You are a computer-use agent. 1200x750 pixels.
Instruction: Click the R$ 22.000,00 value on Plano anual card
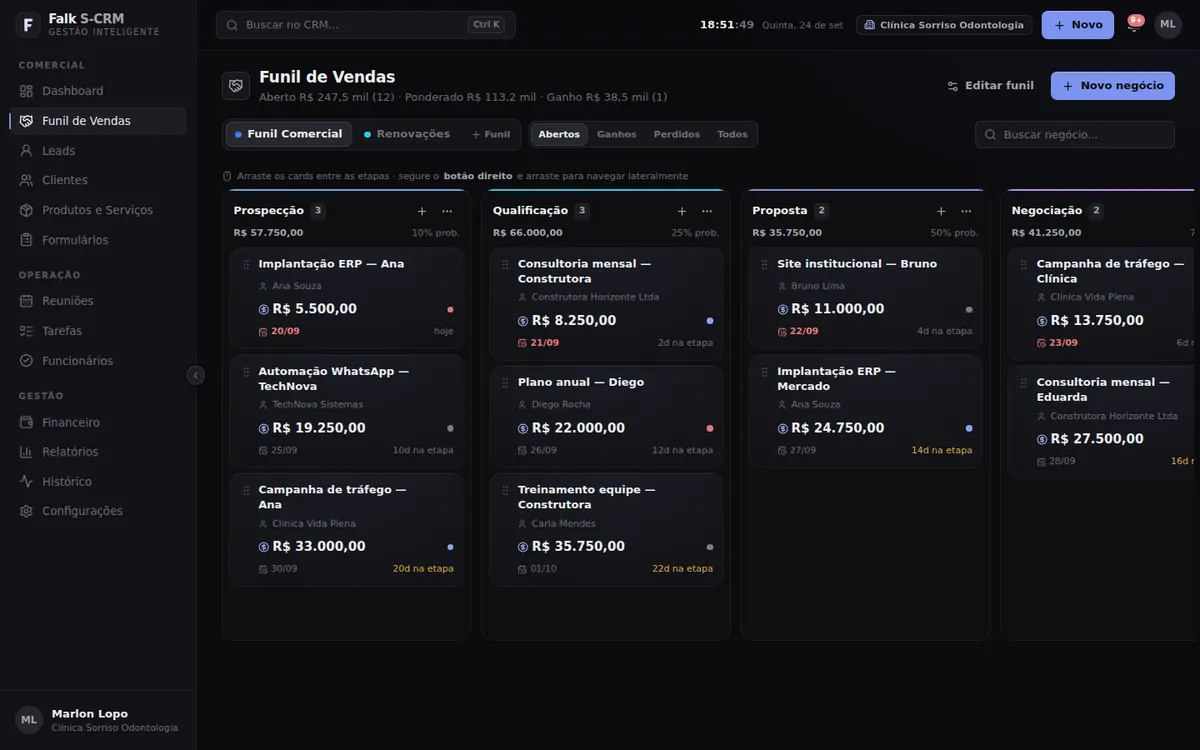(578, 428)
